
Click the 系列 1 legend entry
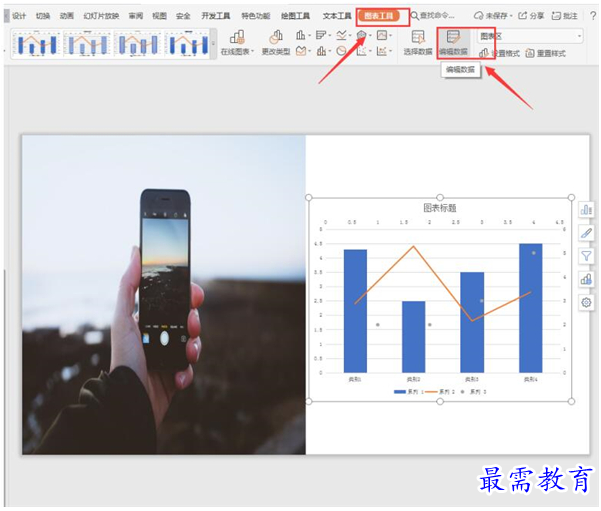(x=409, y=392)
